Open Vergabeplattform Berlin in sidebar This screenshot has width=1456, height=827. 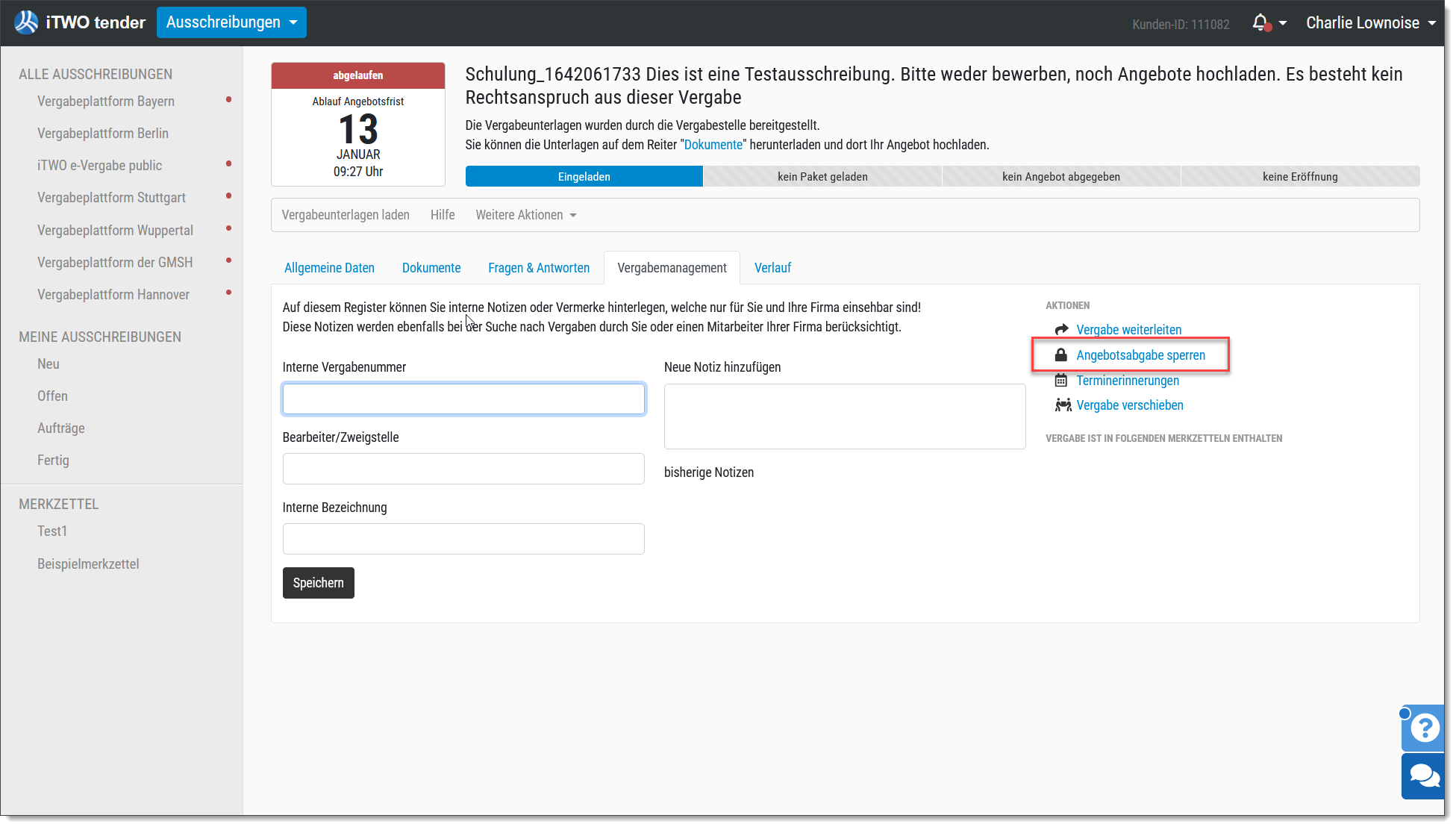tap(103, 133)
